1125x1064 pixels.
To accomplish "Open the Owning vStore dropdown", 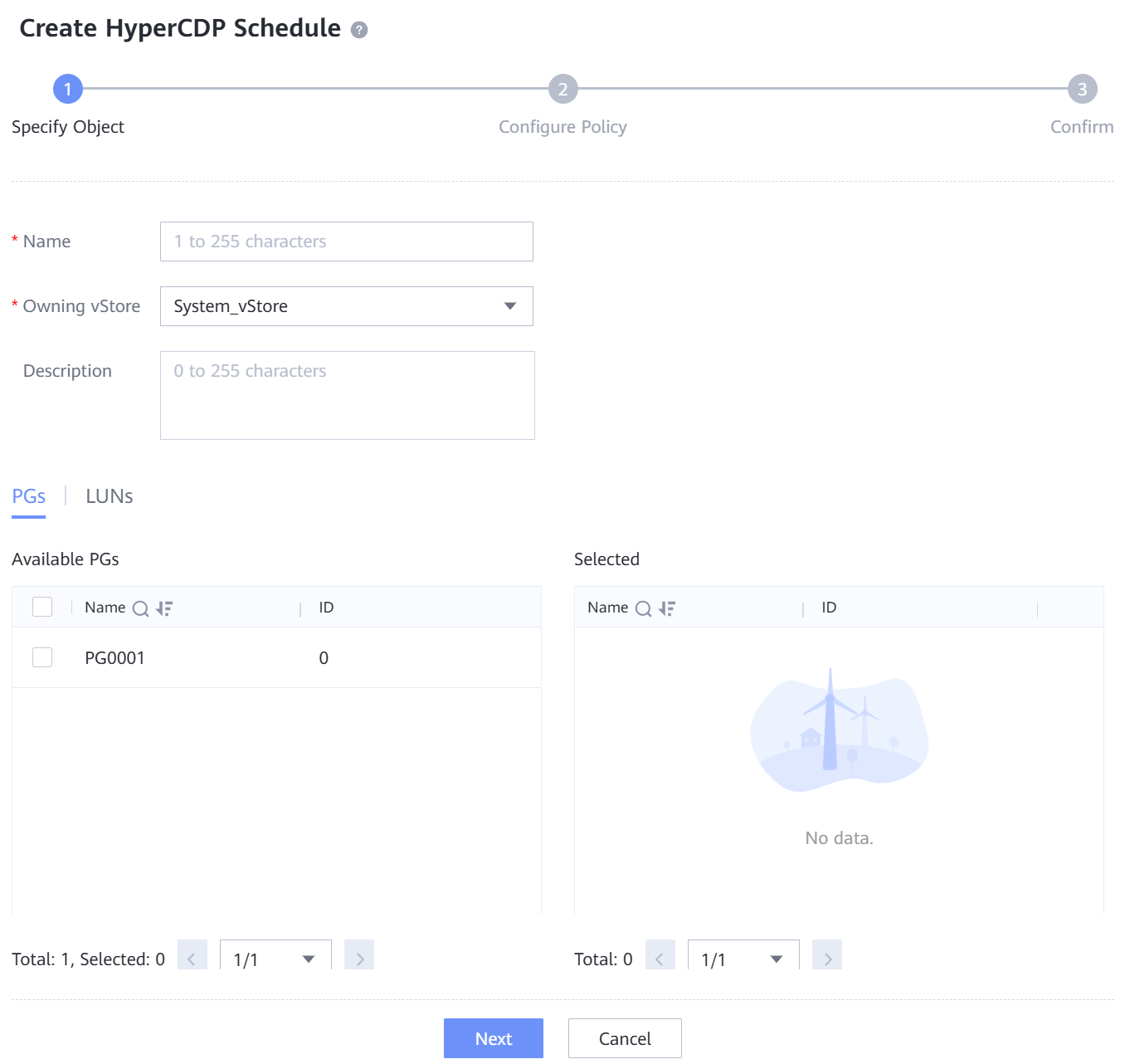I will coord(347,306).
